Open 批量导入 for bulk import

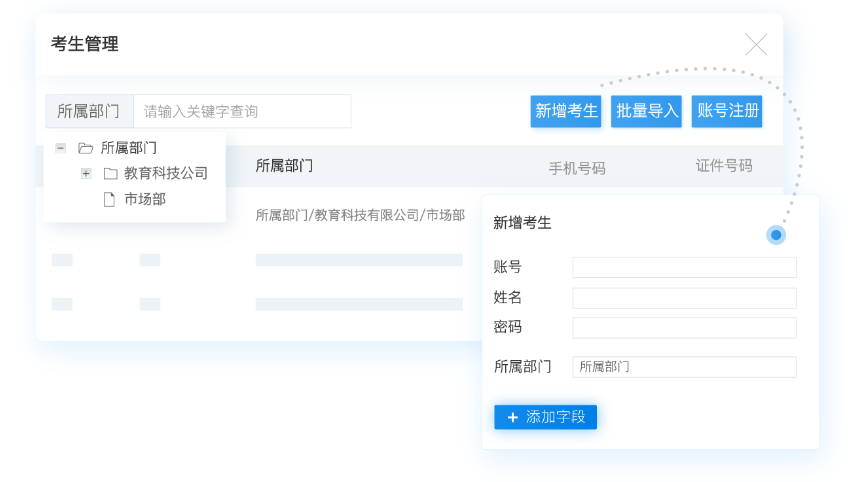tap(647, 111)
